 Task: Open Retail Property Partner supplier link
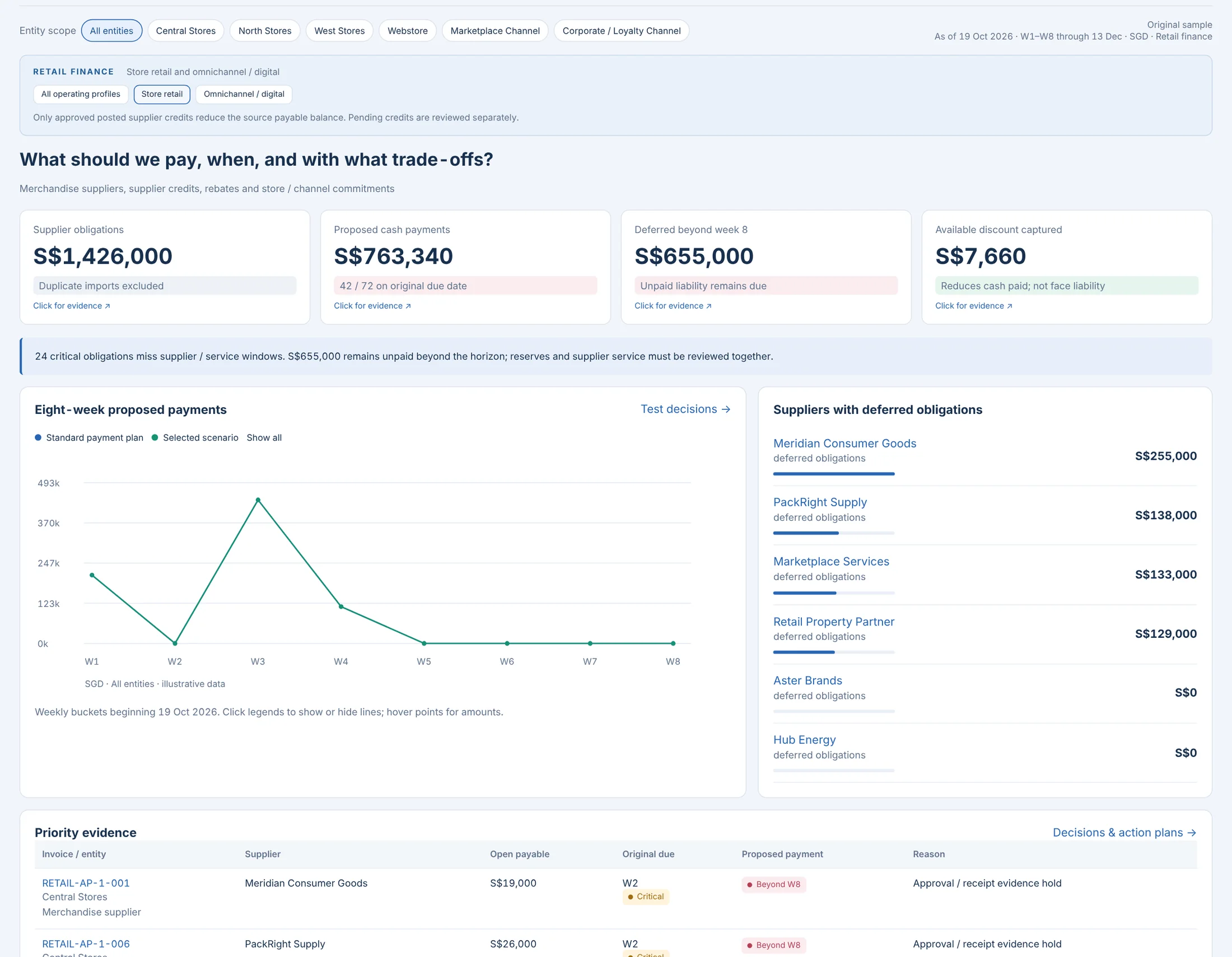(x=834, y=622)
